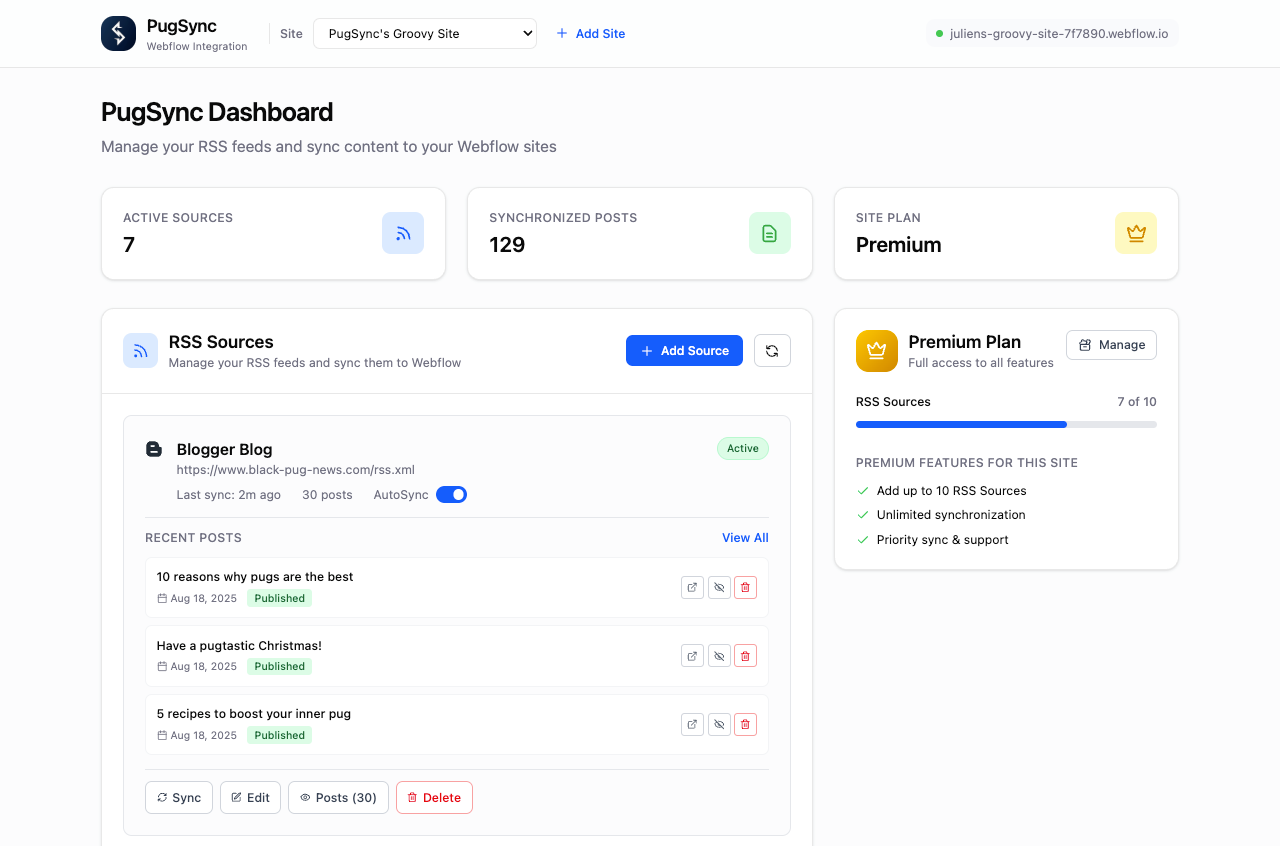
Task: Delete the 'Have a pugtastic Christmas!' post
Action: coord(745,656)
